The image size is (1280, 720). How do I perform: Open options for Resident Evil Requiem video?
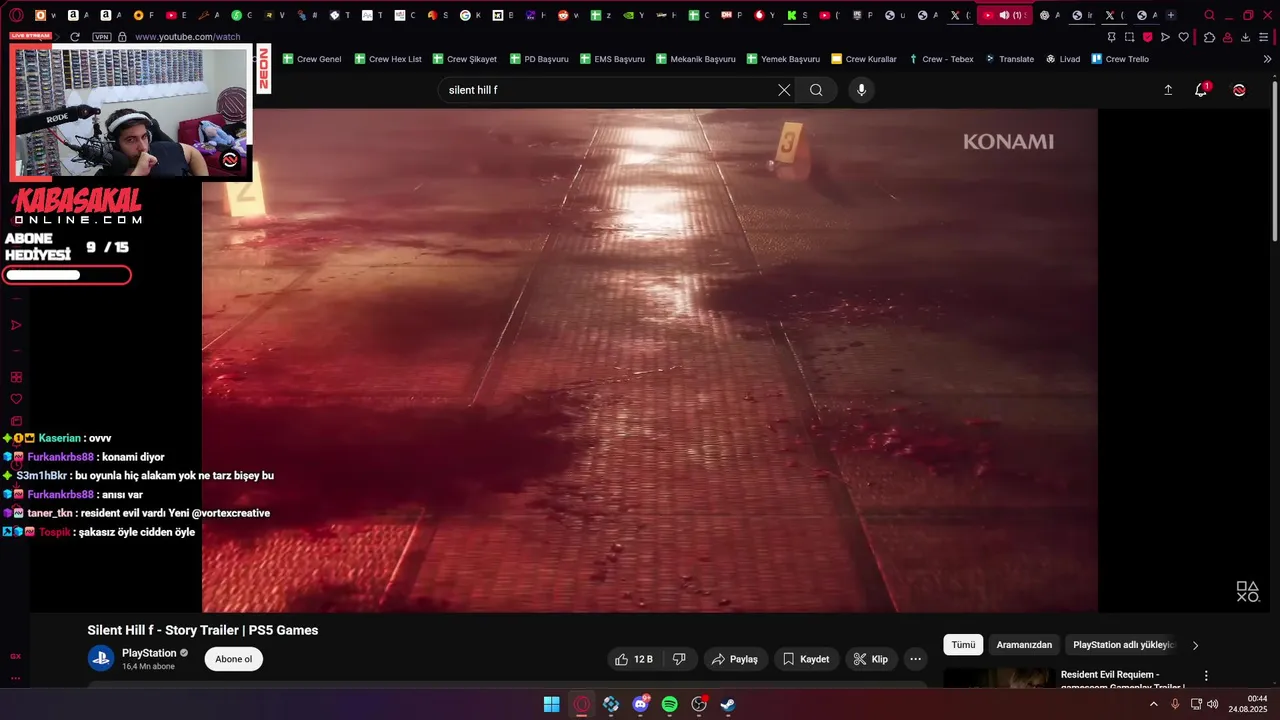pyautogui.click(x=1206, y=676)
